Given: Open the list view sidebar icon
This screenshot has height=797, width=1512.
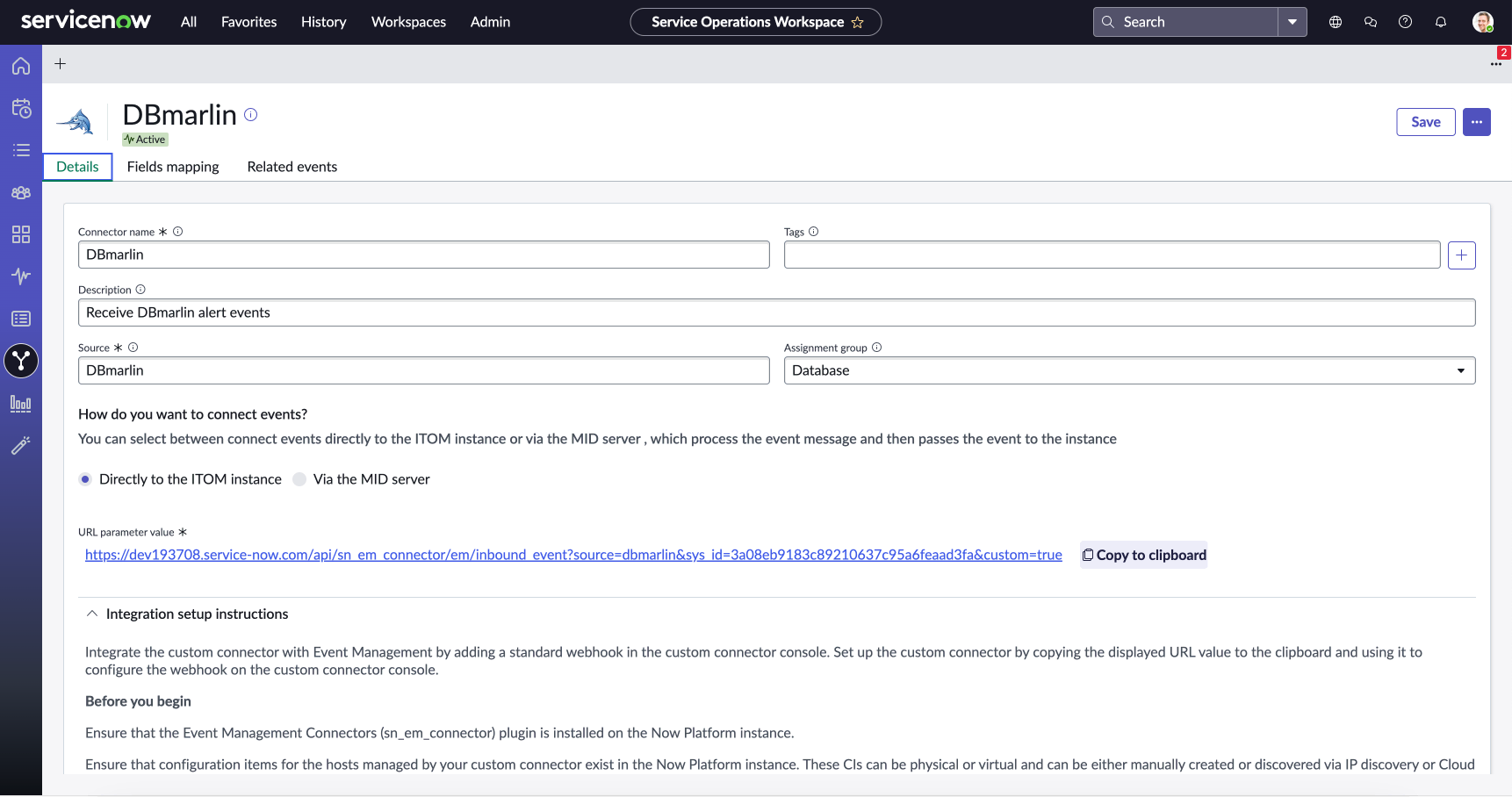Looking at the screenshot, I should click(x=21, y=150).
